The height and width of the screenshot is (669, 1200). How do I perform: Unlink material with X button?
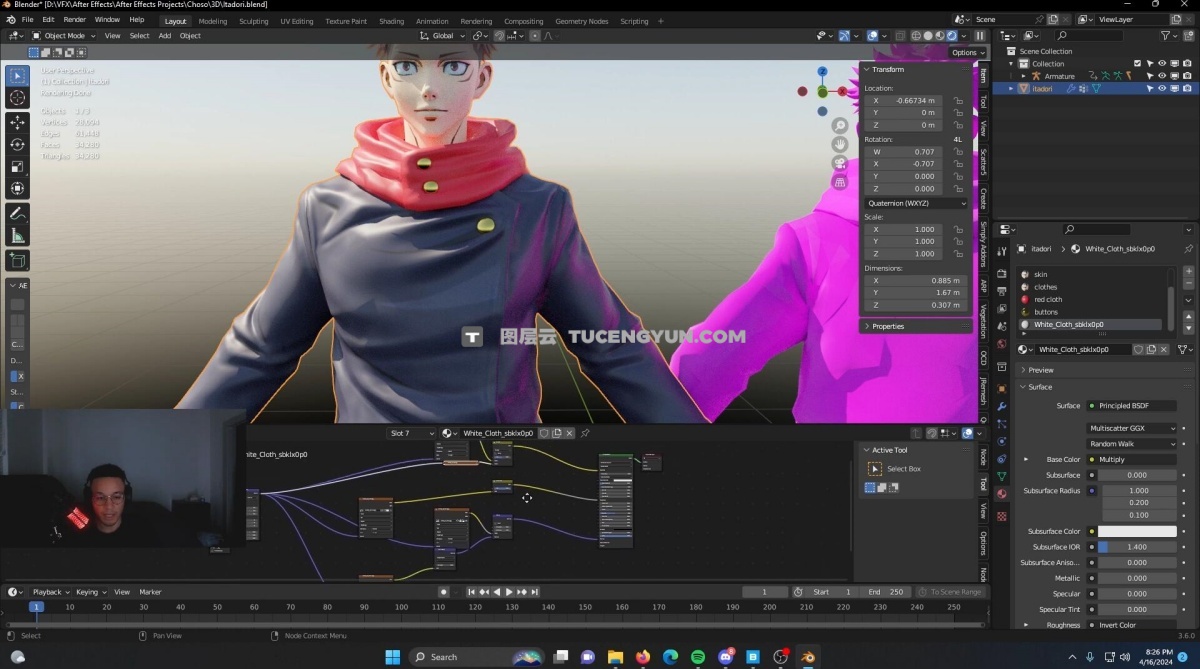click(x=1164, y=350)
